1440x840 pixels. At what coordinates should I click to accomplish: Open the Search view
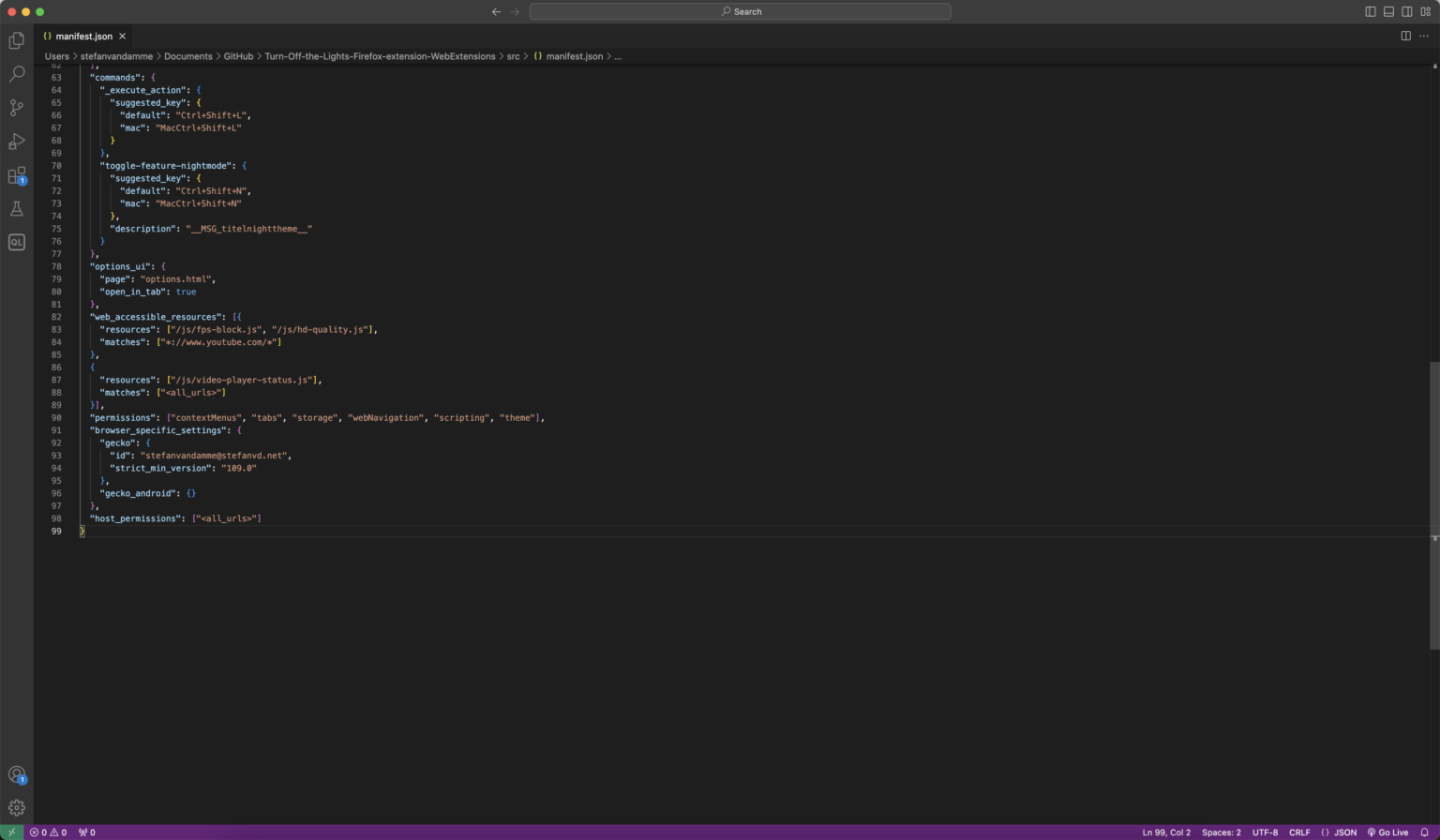tap(16, 73)
